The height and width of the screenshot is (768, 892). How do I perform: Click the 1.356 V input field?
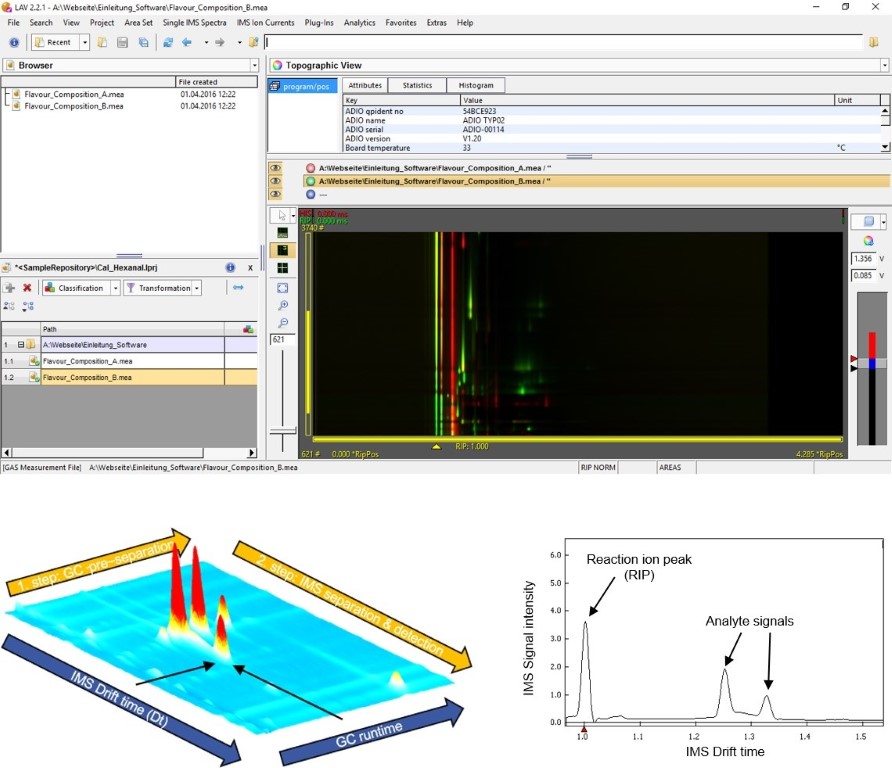point(864,259)
